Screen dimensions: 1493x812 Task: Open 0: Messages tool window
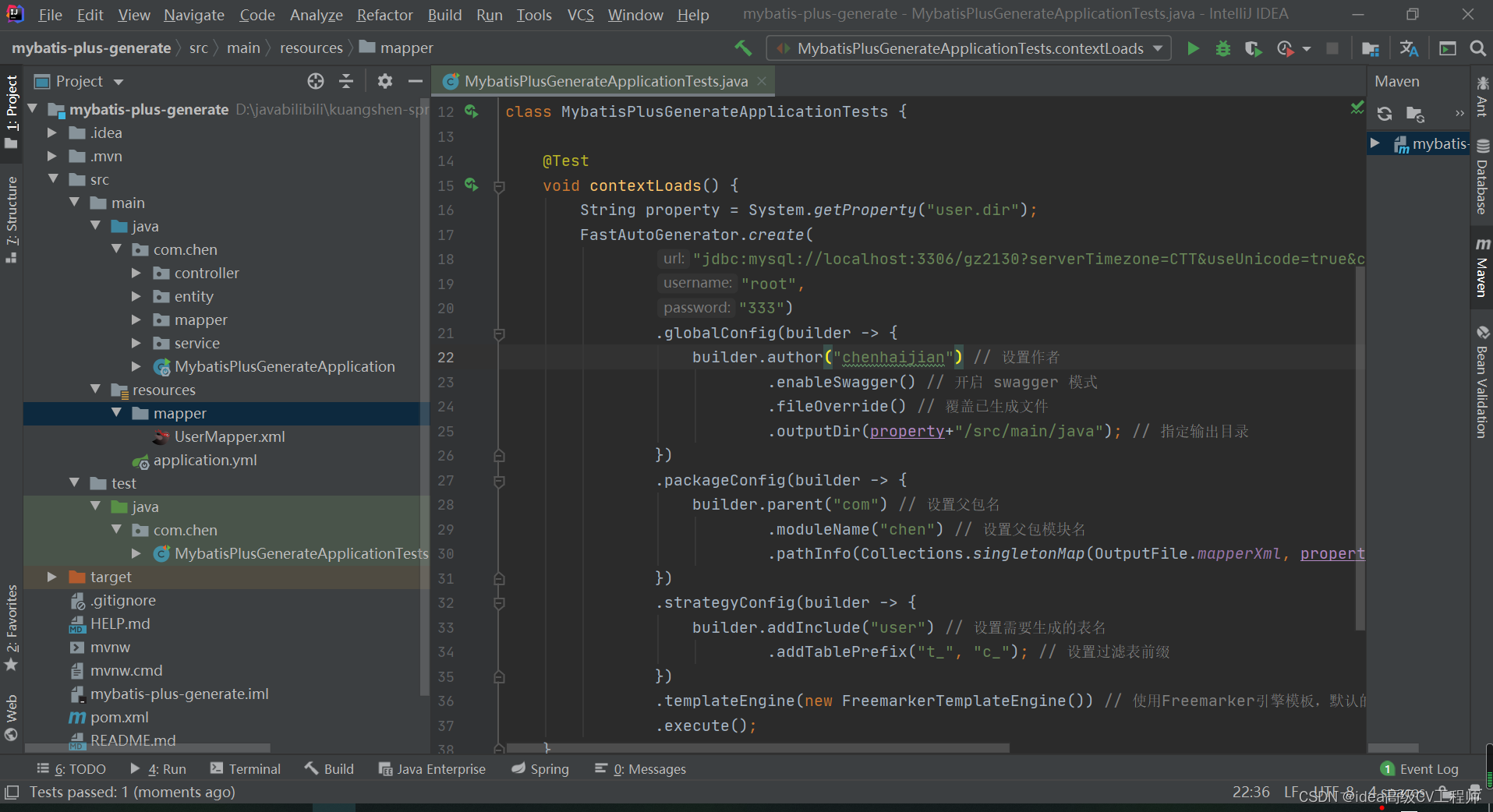point(640,769)
